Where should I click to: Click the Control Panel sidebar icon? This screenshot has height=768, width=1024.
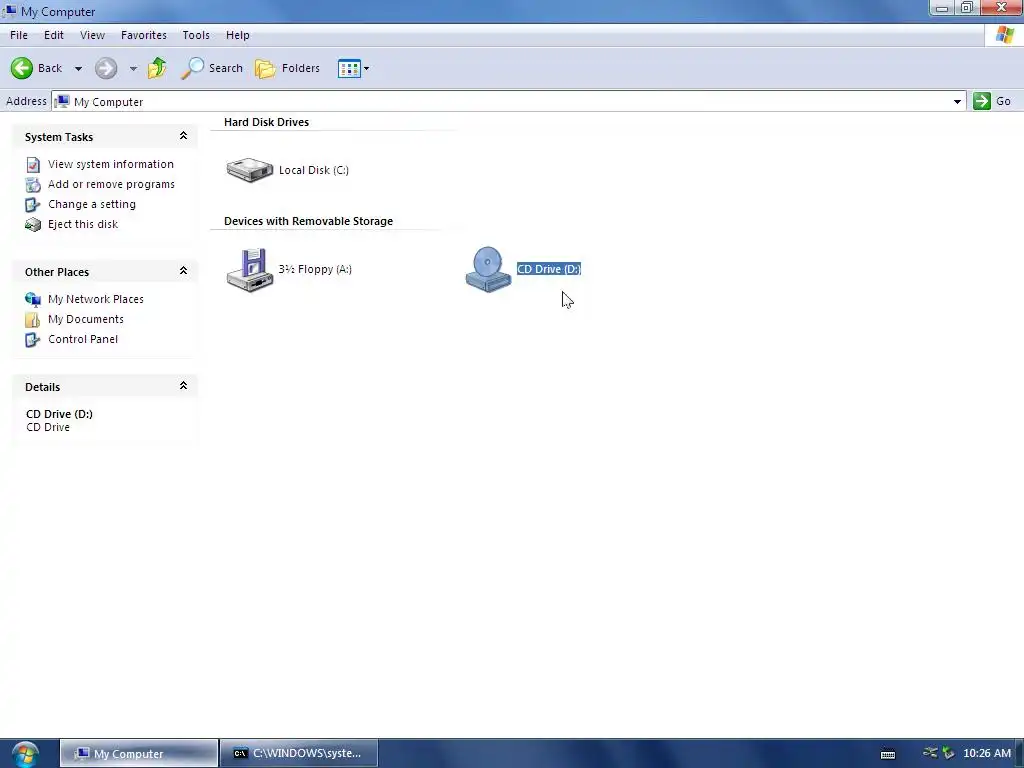(x=33, y=340)
